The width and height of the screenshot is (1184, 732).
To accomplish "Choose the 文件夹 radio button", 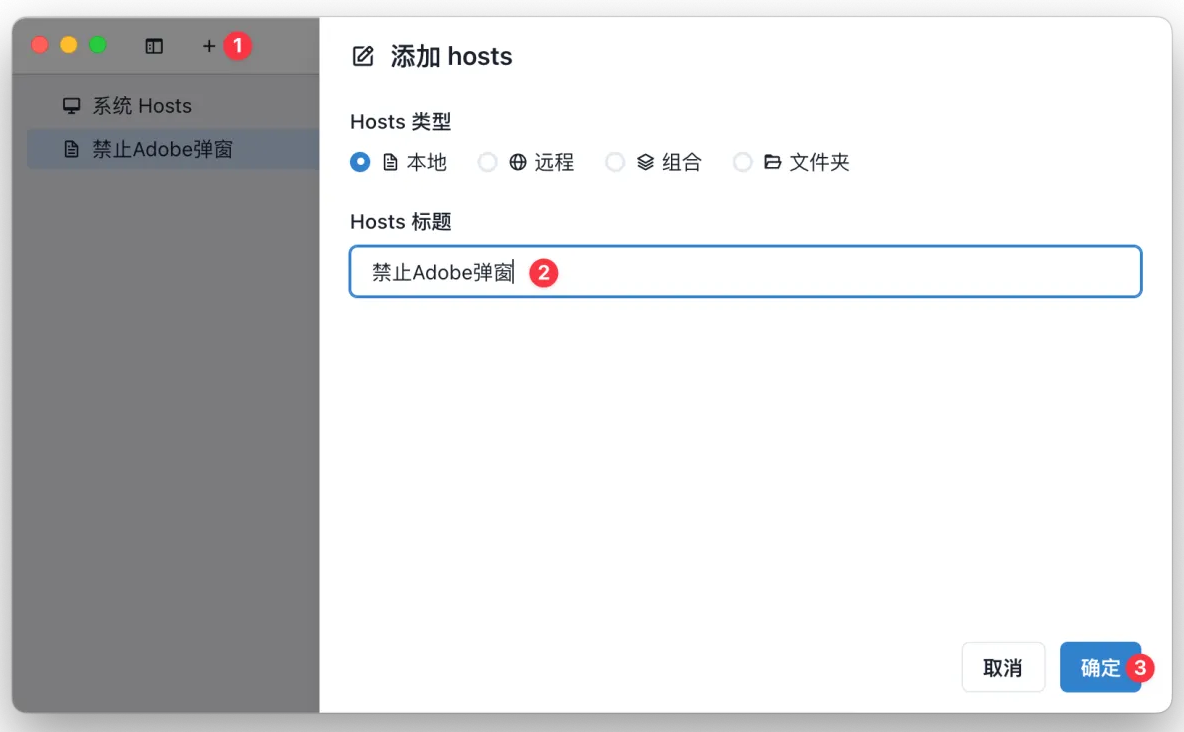I will (x=742, y=162).
